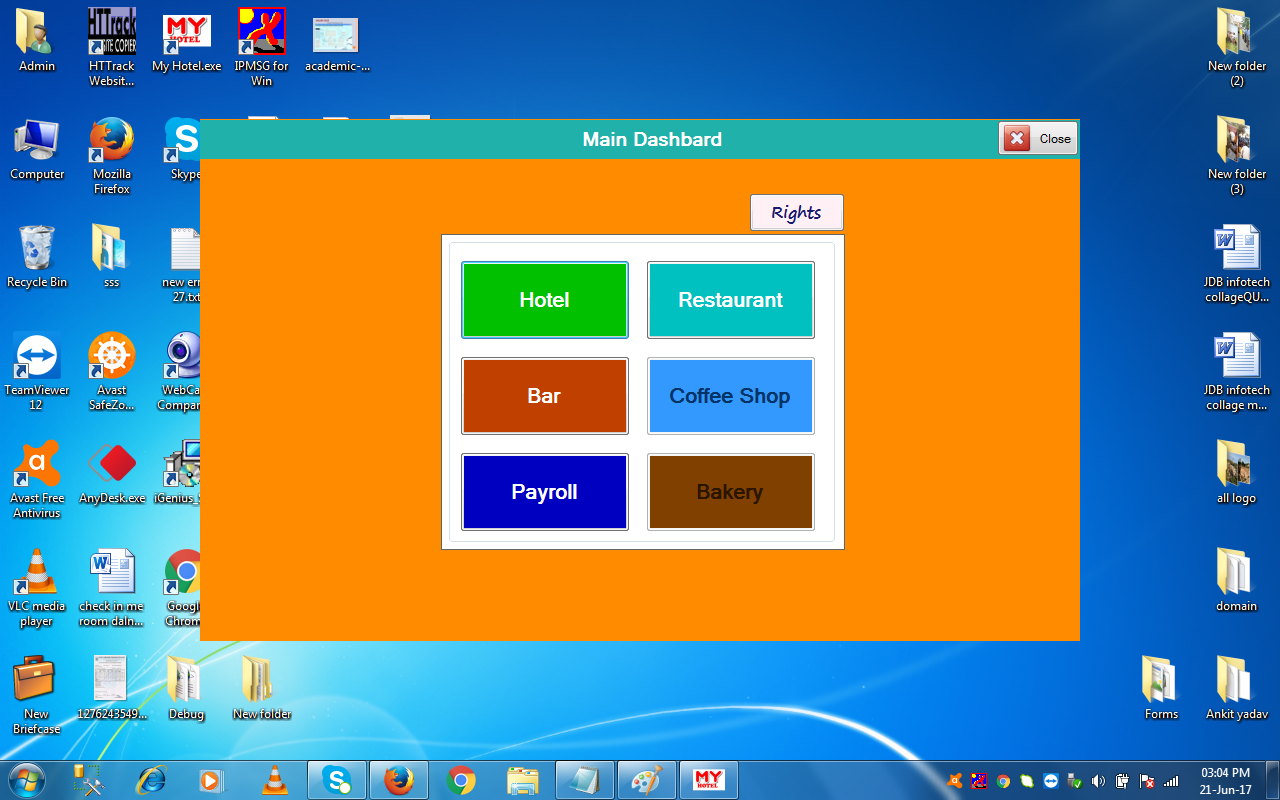1280x800 pixels.
Task: Select the sss folder on desktop
Action: point(112,258)
